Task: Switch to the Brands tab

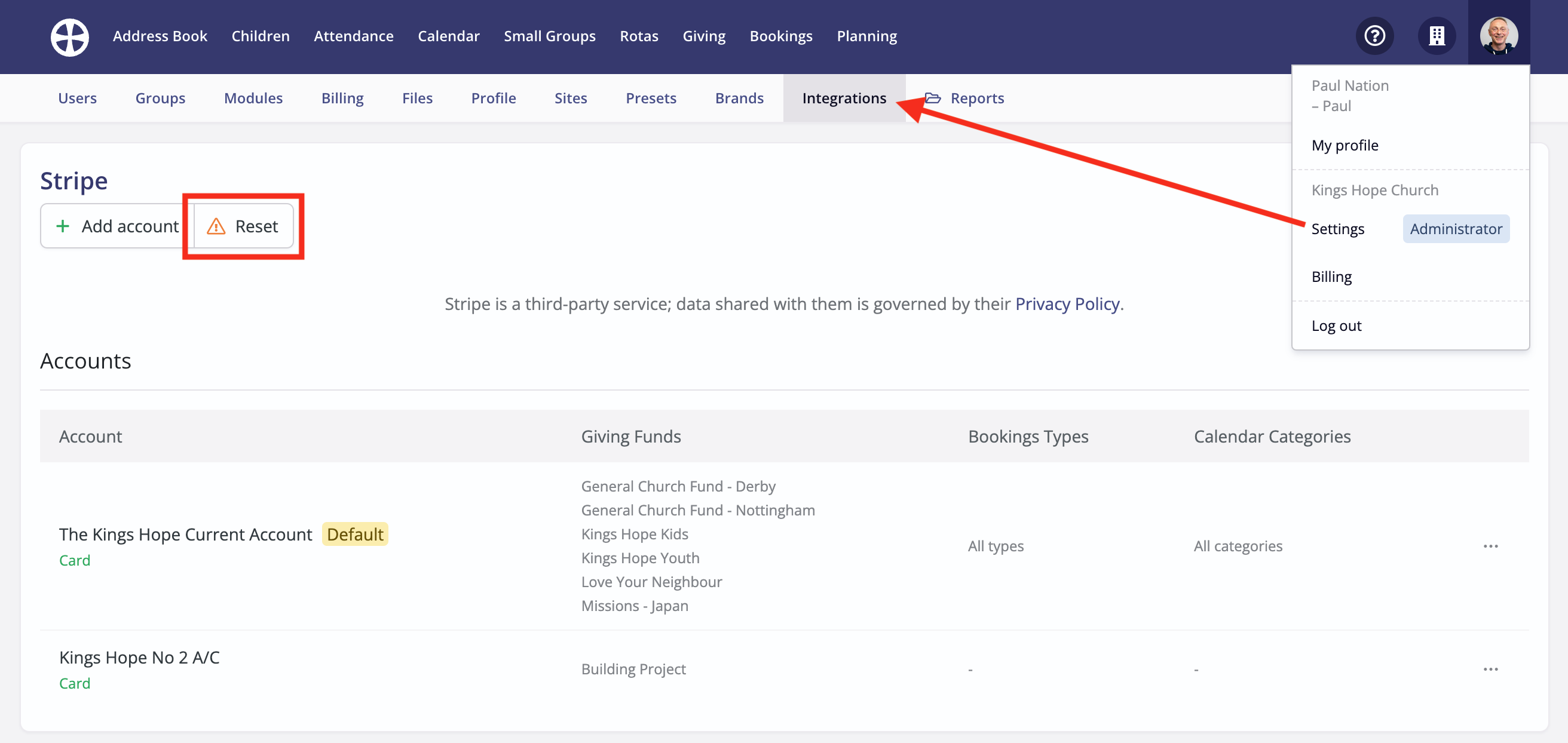Action: 739,98
